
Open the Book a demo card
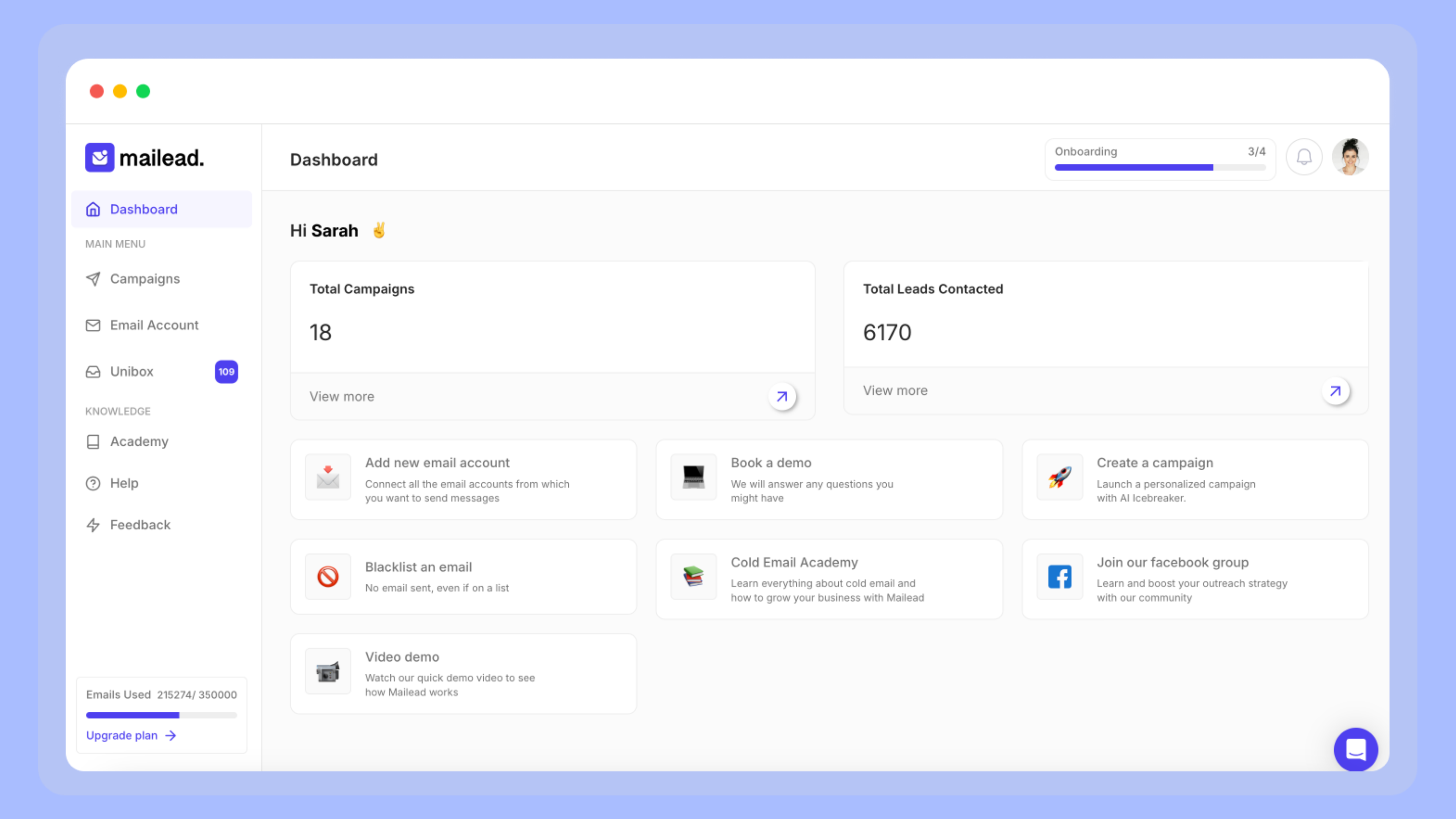point(829,479)
